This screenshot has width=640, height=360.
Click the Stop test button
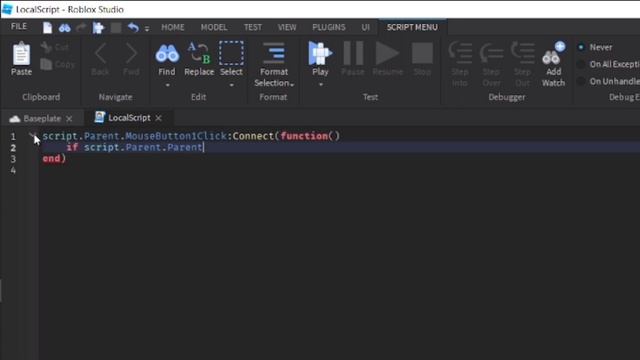pyautogui.click(x=422, y=53)
